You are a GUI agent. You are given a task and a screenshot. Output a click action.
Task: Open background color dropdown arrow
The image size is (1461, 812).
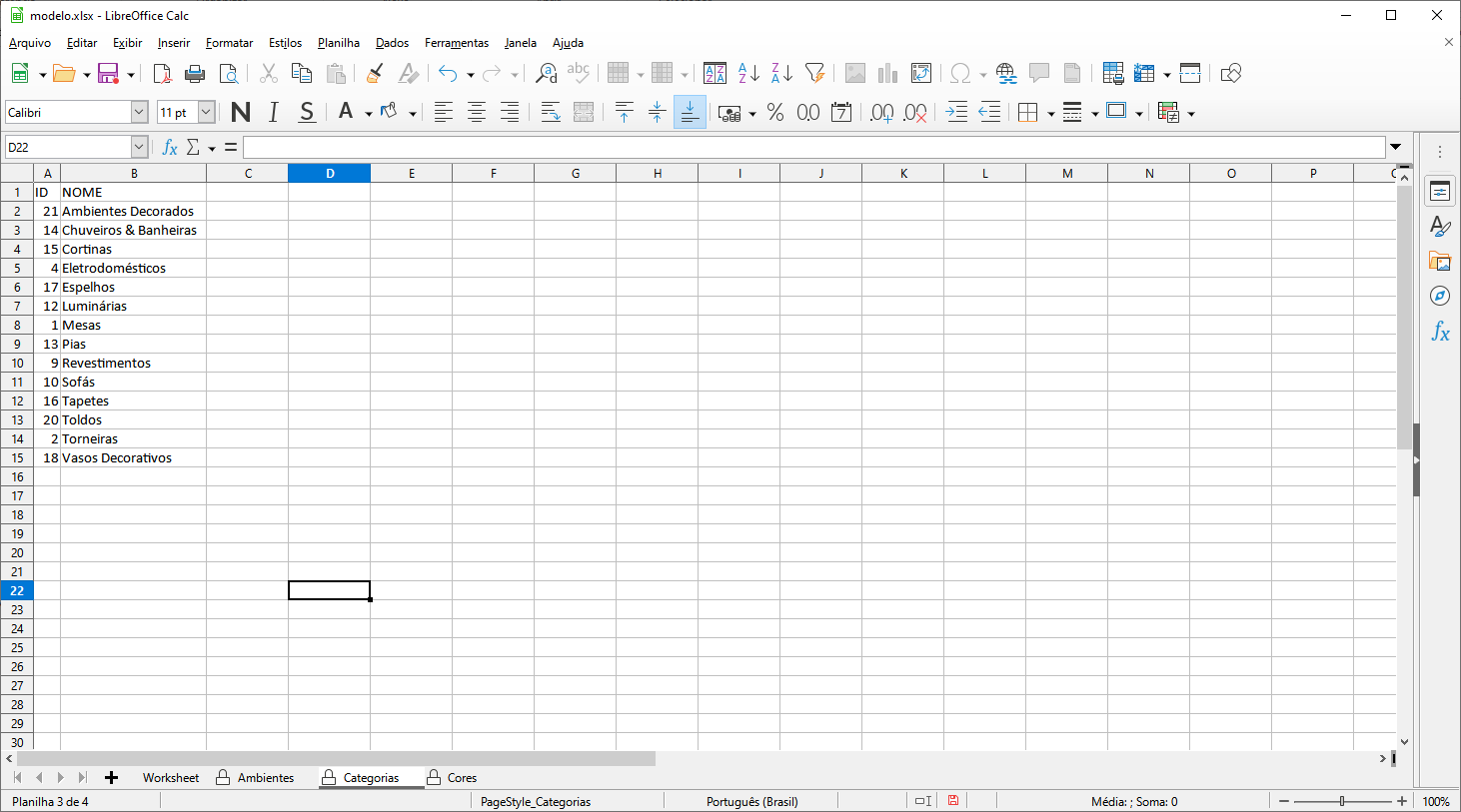[x=413, y=113]
